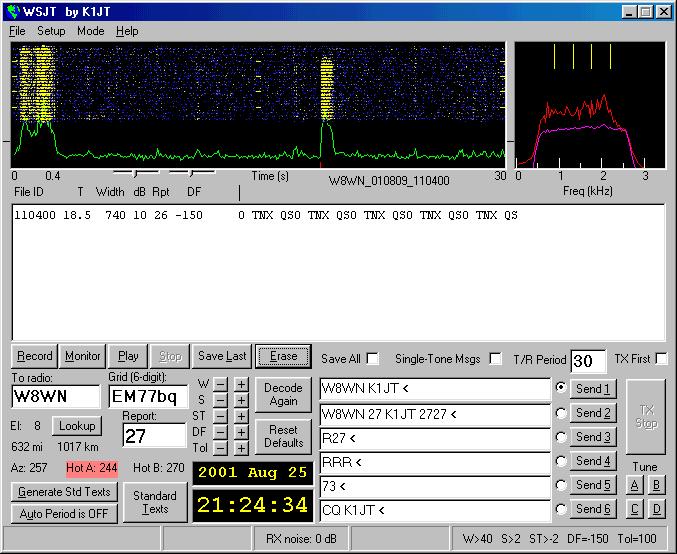Click the Tune B button
The height and width of the screenshot is (554, 677).
(656, 485)
